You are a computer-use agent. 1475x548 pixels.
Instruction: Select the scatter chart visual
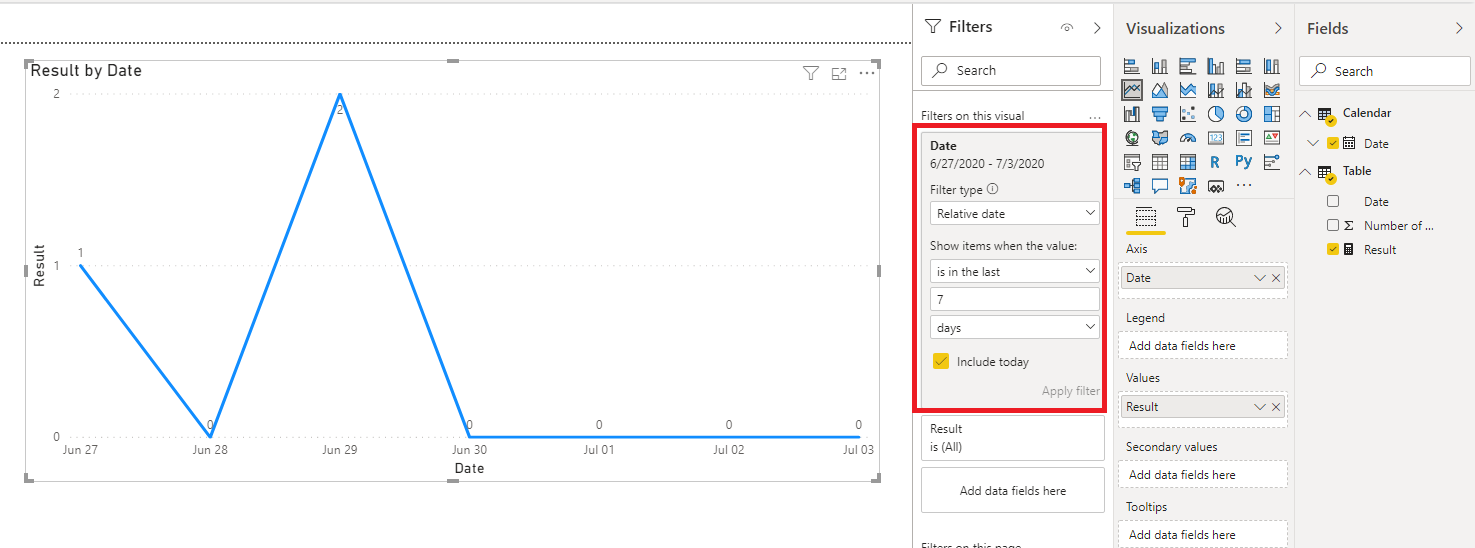(x=1188, y=114)
